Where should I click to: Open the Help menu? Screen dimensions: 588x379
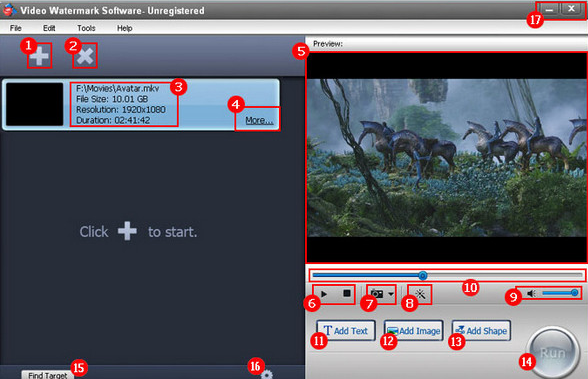124,28
